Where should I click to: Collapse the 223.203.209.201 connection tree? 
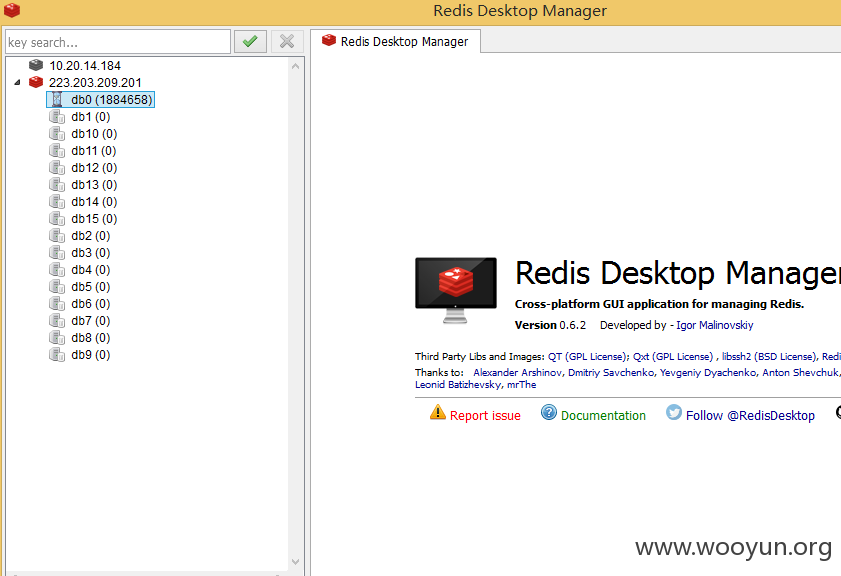[18, 83]
